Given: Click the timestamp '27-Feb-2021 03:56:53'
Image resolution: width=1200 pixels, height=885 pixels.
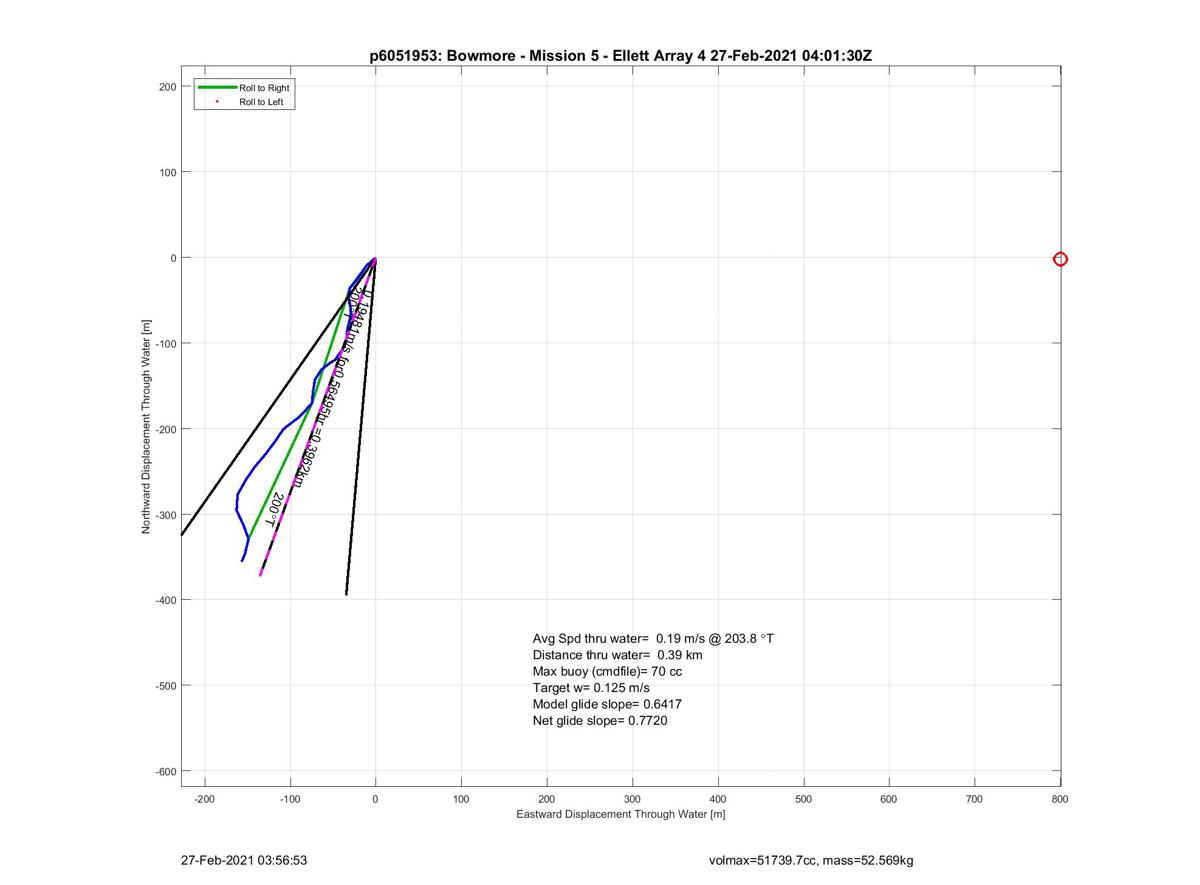Looking at the screenshot, I should tap(244, 860).
